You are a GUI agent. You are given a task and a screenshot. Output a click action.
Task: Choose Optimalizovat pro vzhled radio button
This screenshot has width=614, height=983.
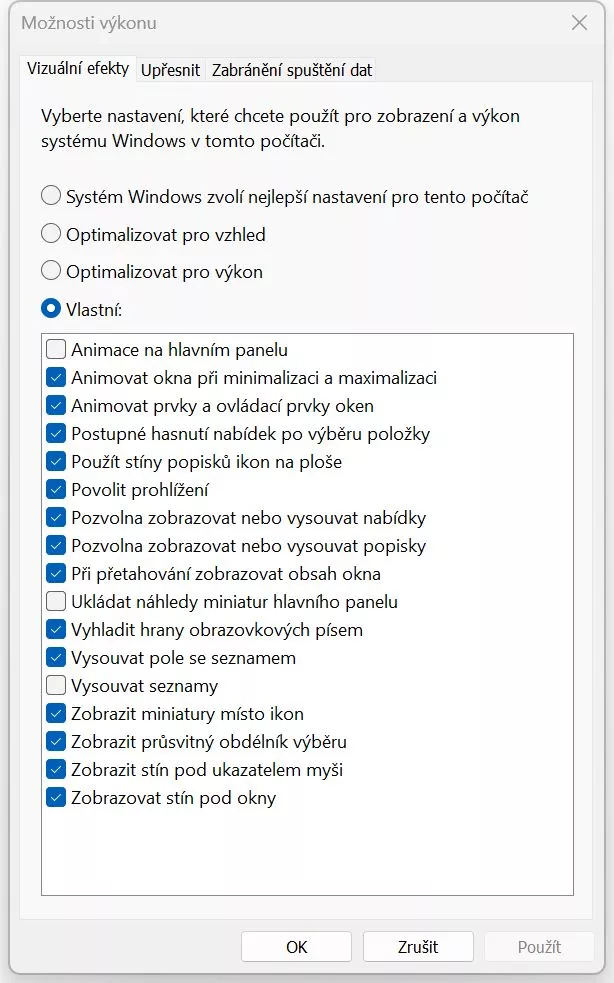pos(51,235)
